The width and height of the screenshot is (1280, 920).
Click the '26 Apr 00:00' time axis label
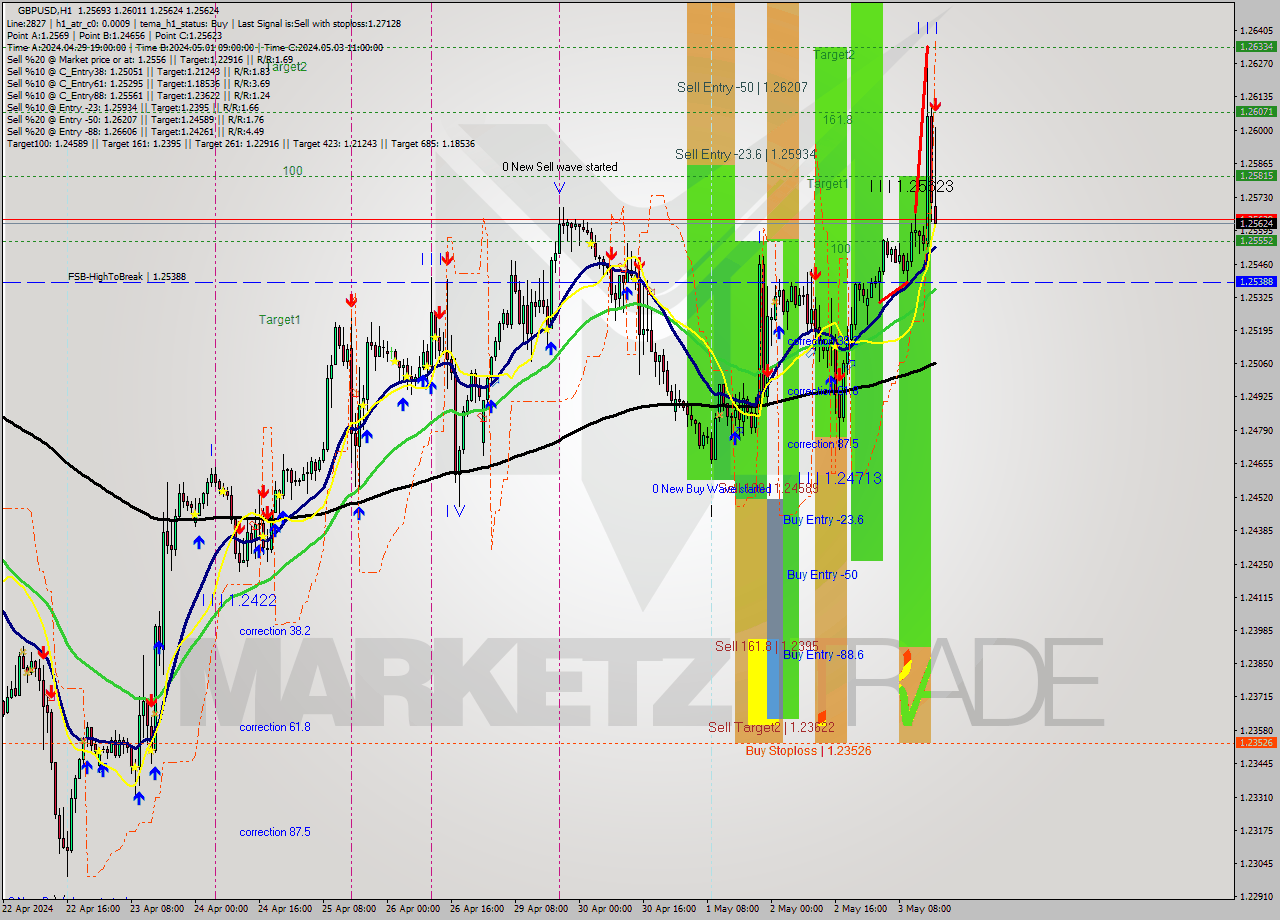(414, 910)
